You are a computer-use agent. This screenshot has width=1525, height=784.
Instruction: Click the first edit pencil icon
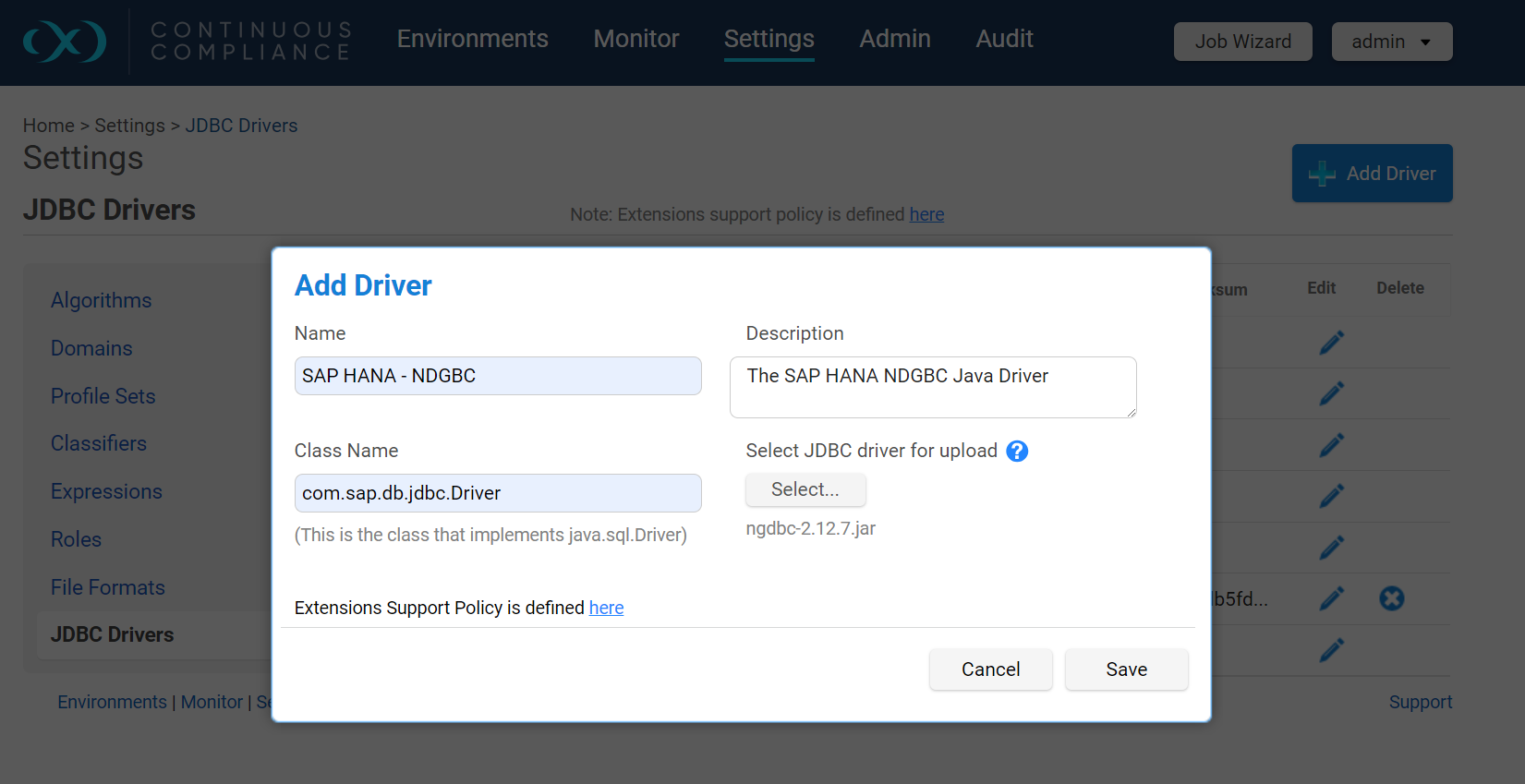click(x=1331, y=343)
